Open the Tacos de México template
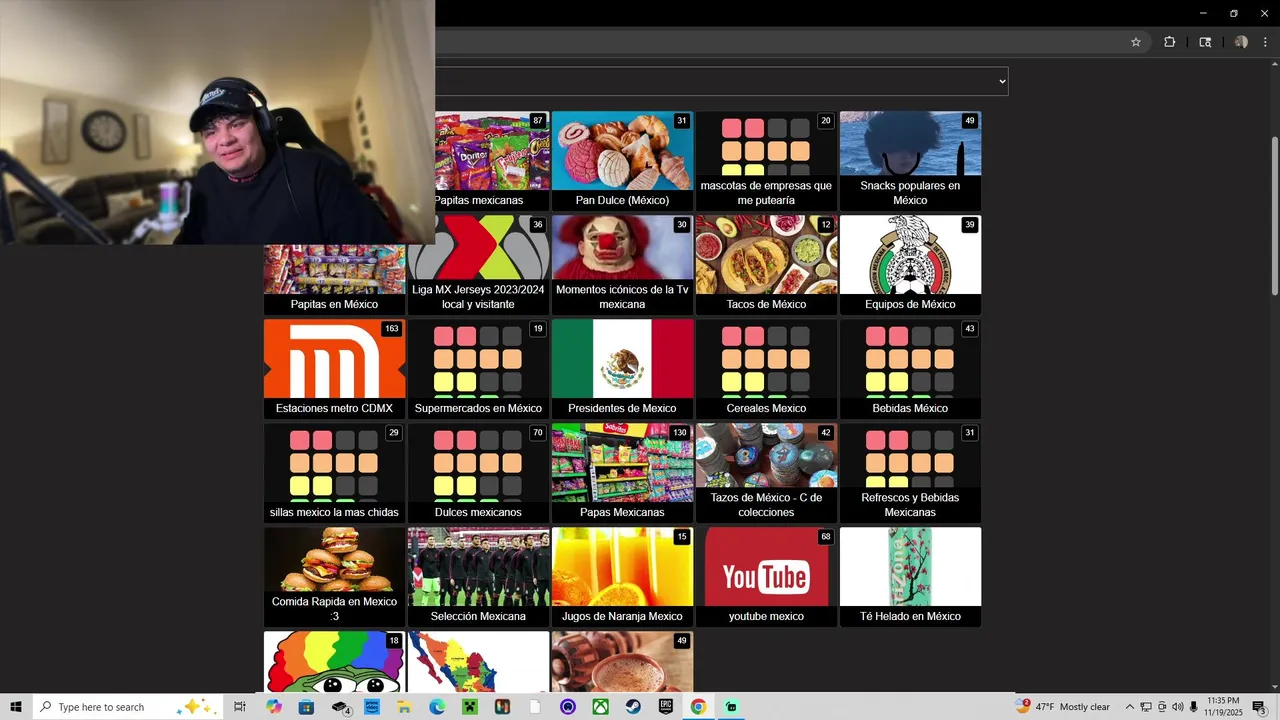Viewport: 1280px width, 720px height. click(766, 264)
